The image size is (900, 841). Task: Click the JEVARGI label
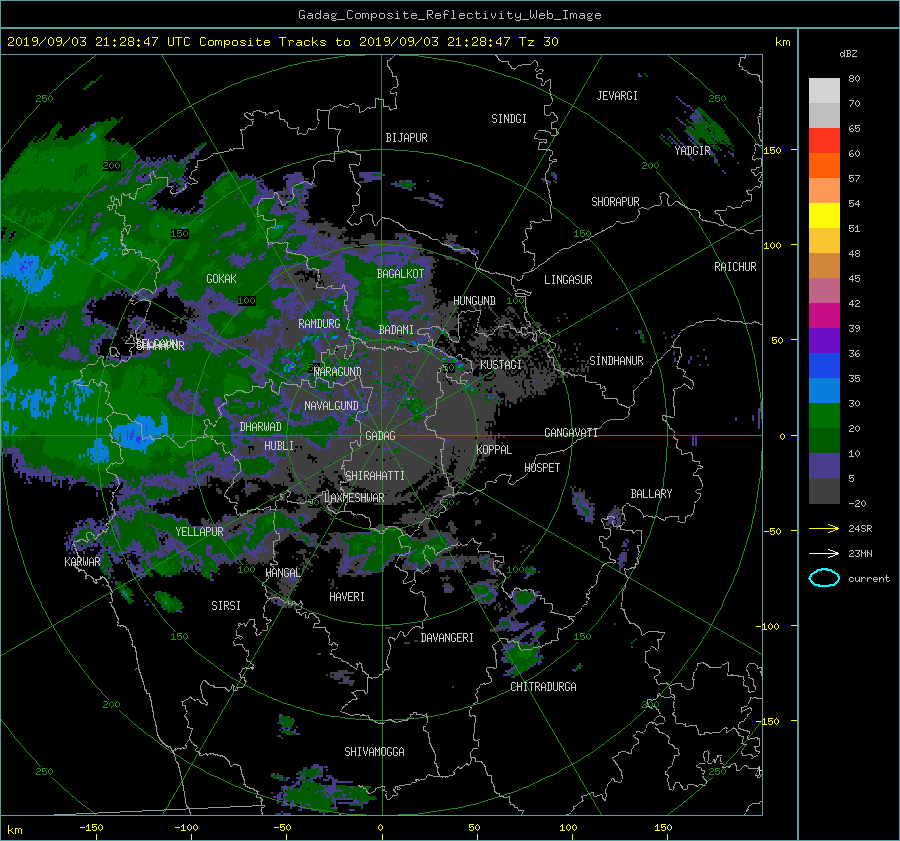617,96
